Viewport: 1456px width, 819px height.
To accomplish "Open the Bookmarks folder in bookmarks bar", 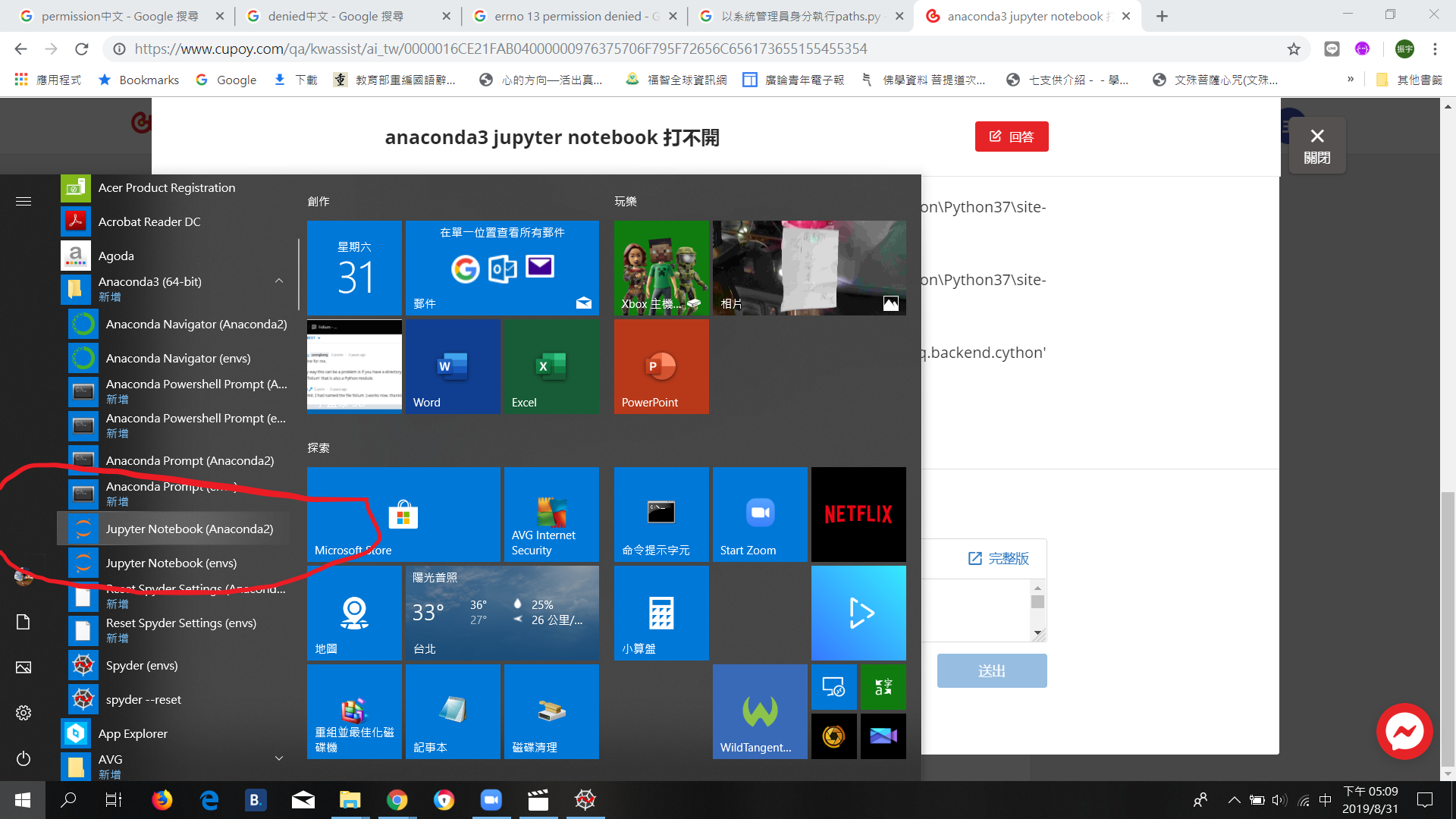I will pos(139,80).
